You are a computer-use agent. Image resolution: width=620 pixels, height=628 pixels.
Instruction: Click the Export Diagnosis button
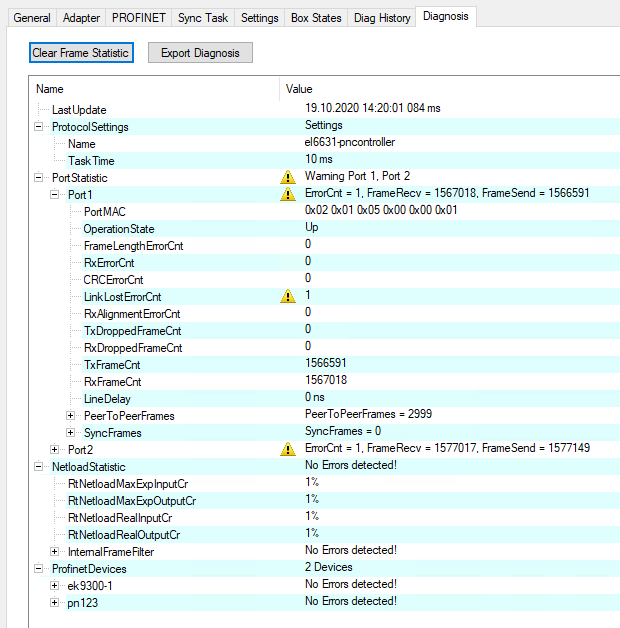pyautogui.click(x=200, y=53)
